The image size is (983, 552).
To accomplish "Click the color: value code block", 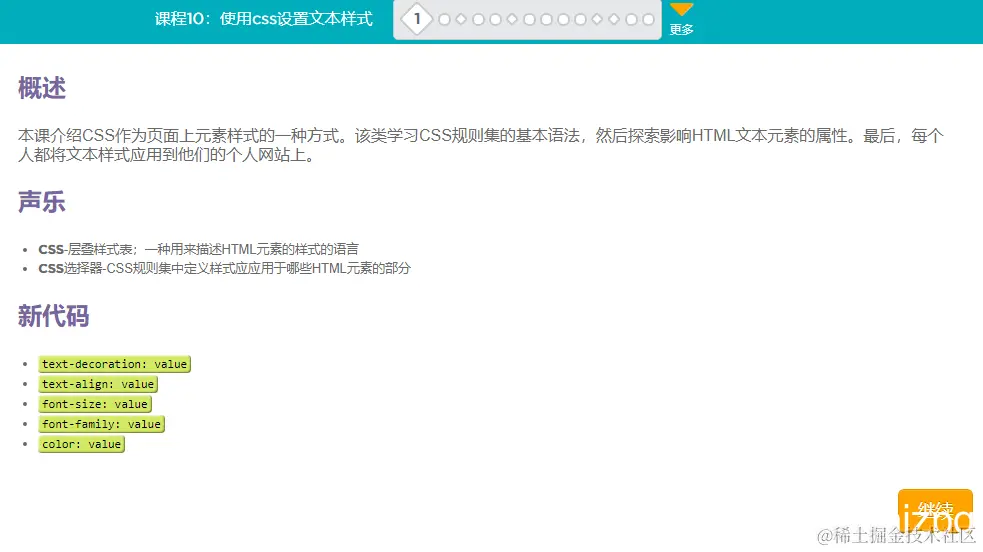I will pyautogui.click(x=81, y=444).
